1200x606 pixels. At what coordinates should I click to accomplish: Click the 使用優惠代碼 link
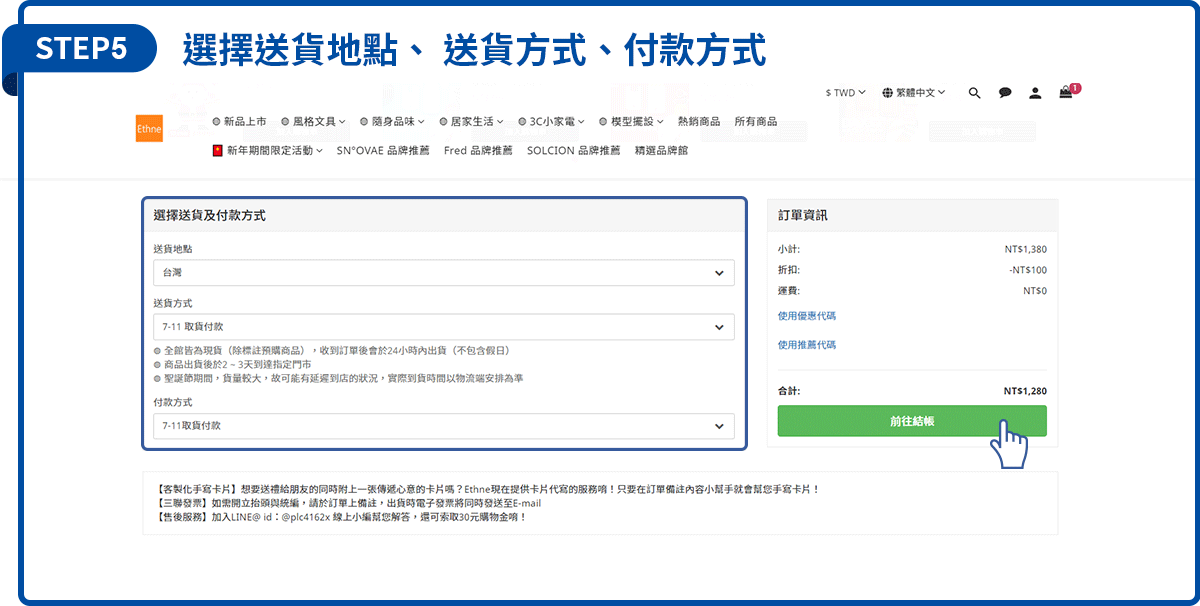click(806, 316)
